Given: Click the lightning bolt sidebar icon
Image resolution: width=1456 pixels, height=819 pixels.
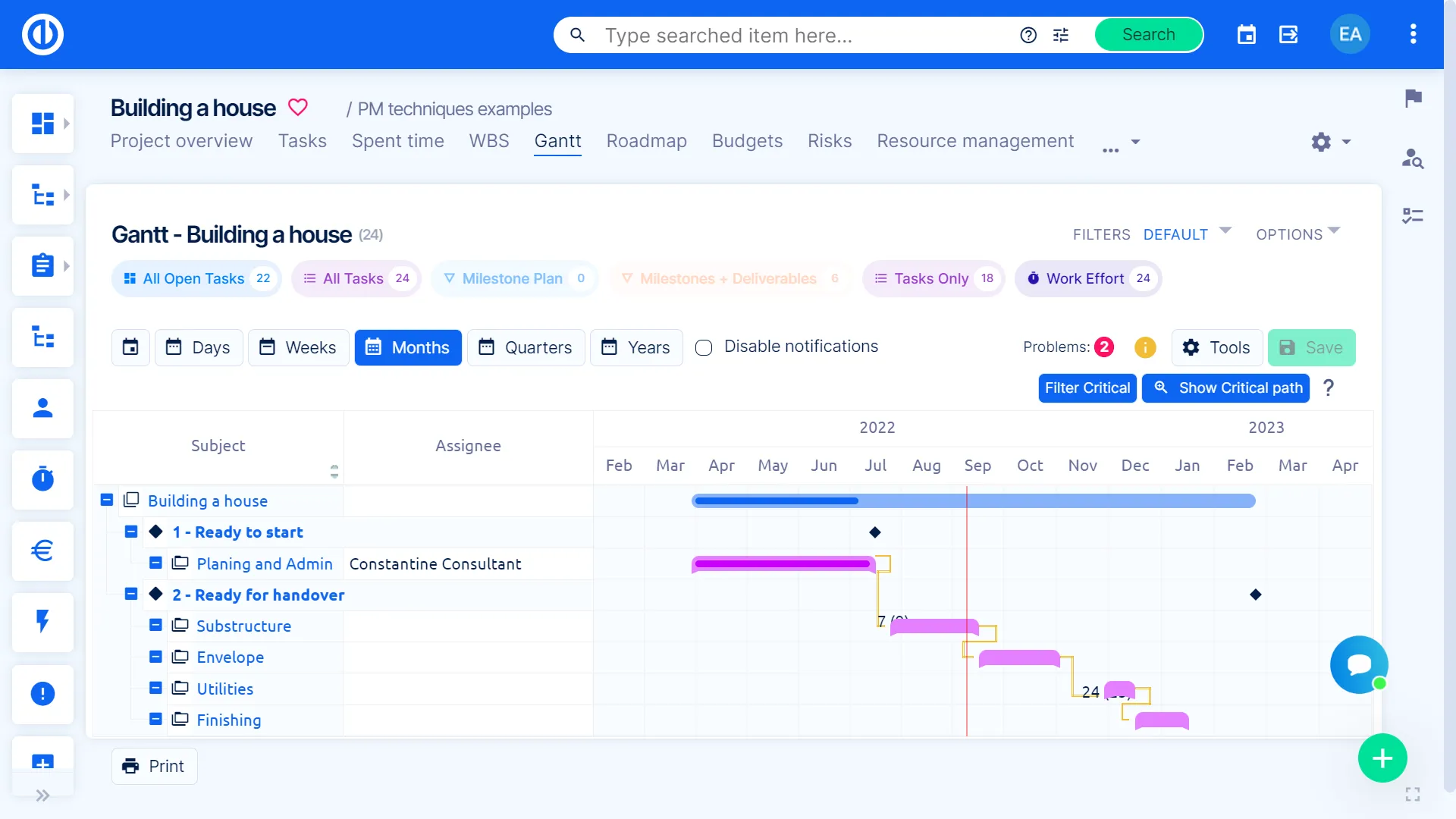Looking at the screenshot, I should (x=42, y=622).
